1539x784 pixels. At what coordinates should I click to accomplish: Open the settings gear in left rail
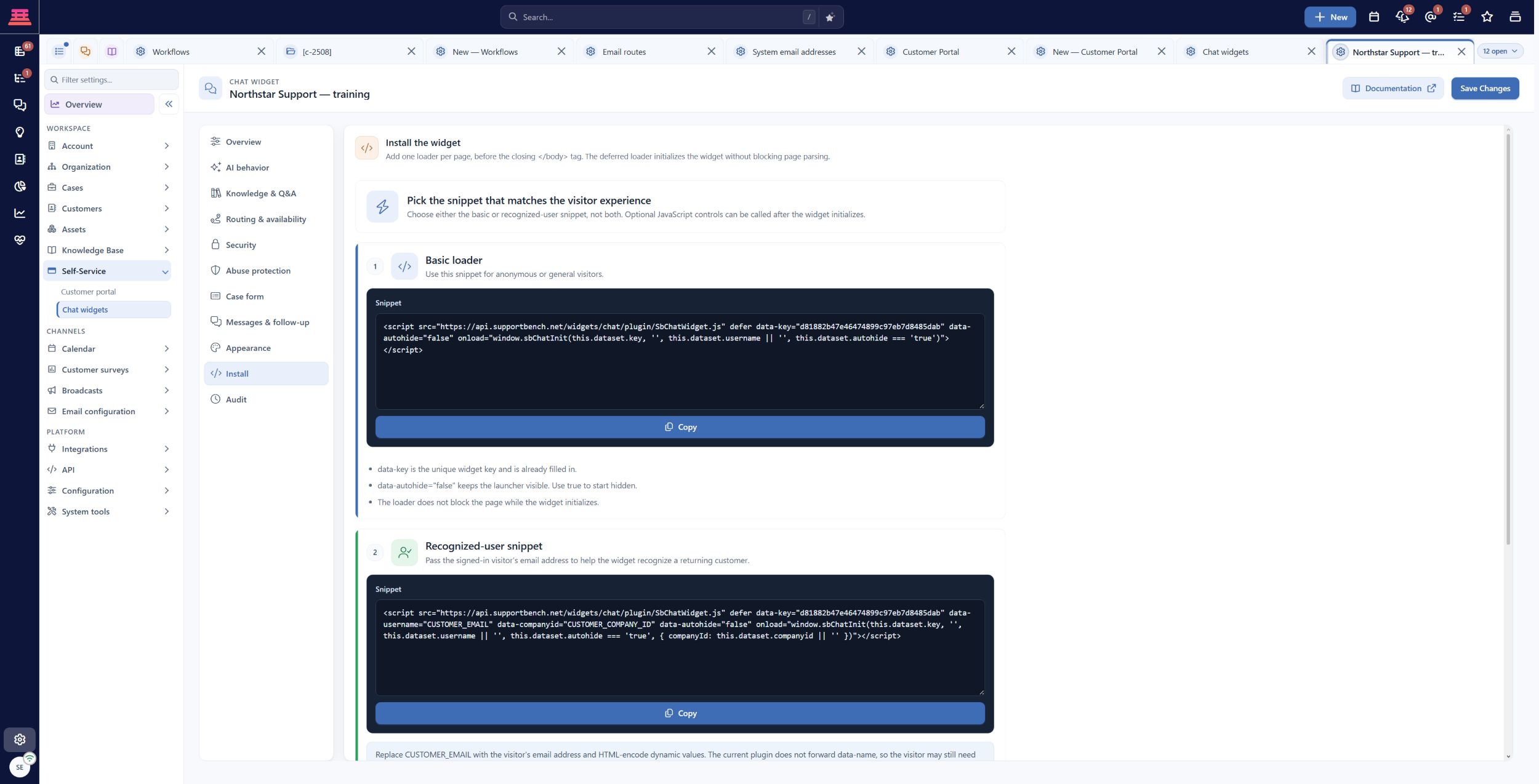20,739
